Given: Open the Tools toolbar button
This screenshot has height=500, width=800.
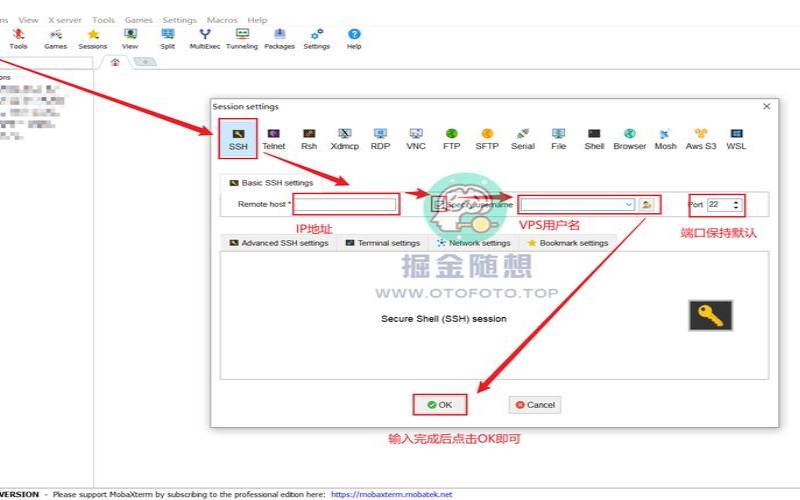Looking at the screenshot, I should [18, 39].
